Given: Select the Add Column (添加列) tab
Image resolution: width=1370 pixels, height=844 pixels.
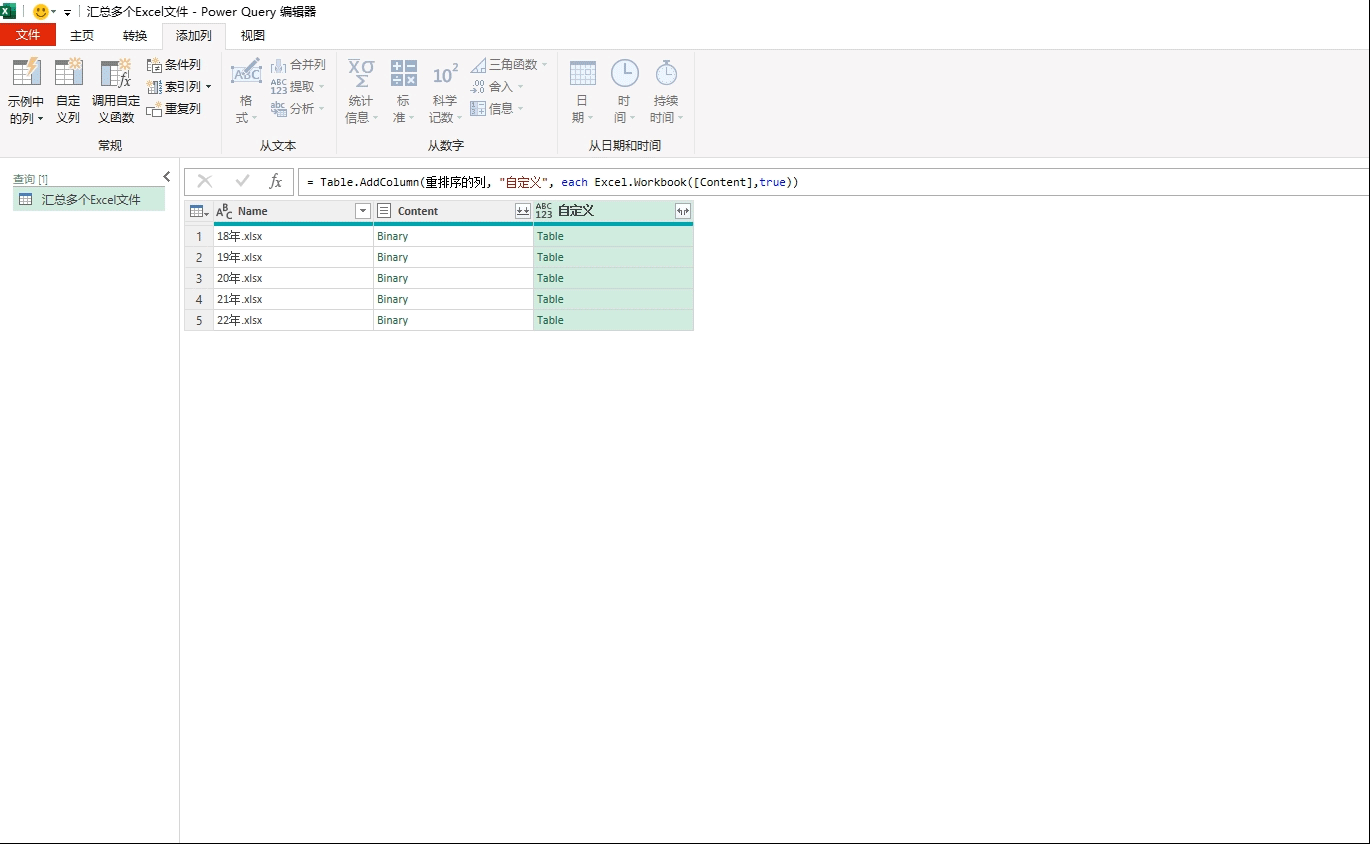Looking at the screenshot, I should click(x=194, y=35).
